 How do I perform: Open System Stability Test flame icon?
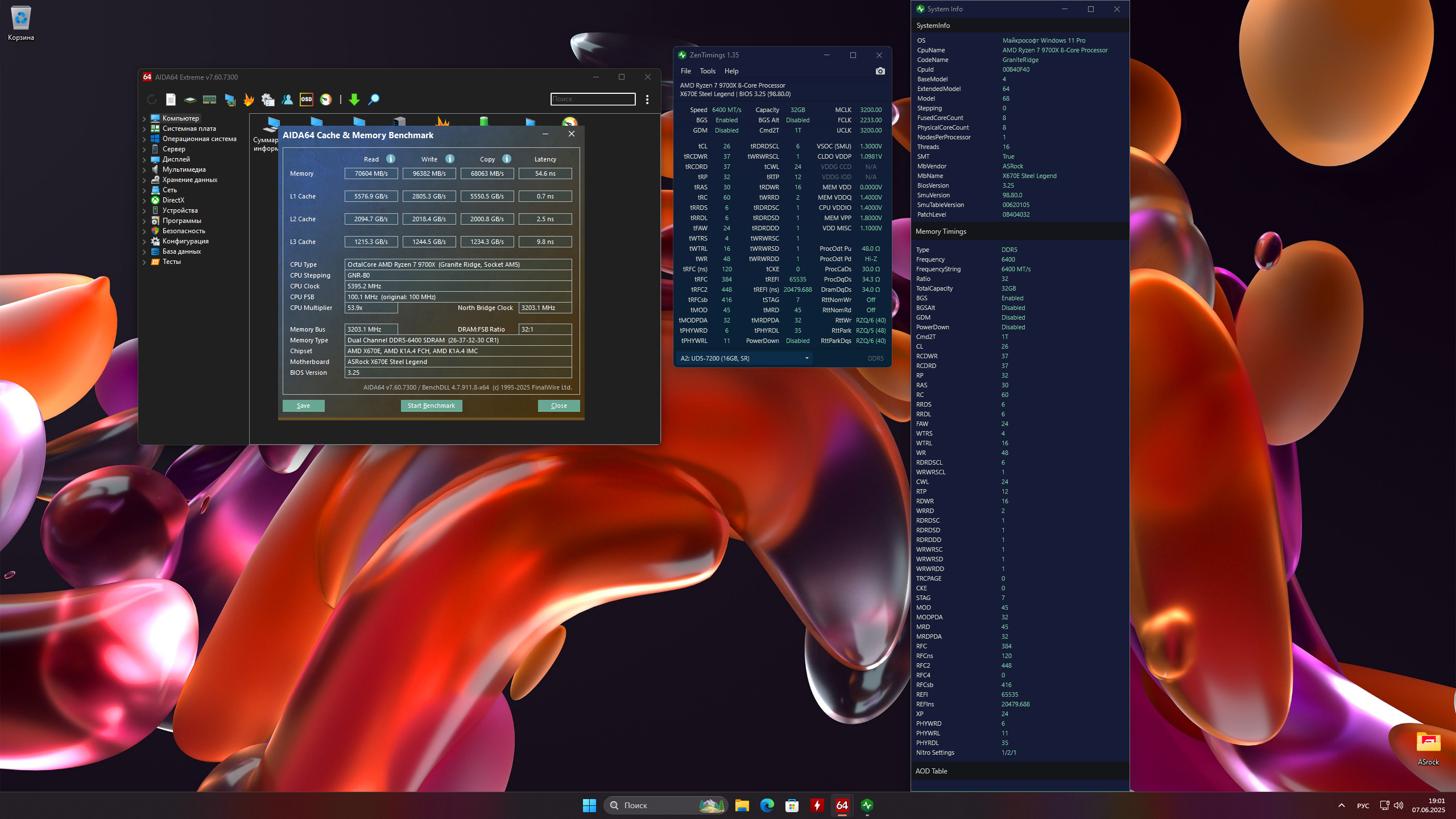[x=249, y=100]
